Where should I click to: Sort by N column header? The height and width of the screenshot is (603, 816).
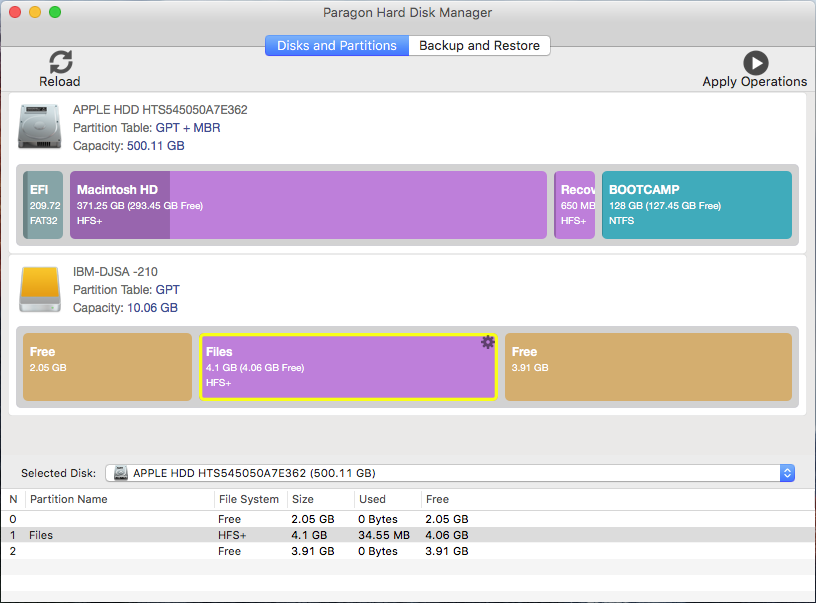[14, 499]
